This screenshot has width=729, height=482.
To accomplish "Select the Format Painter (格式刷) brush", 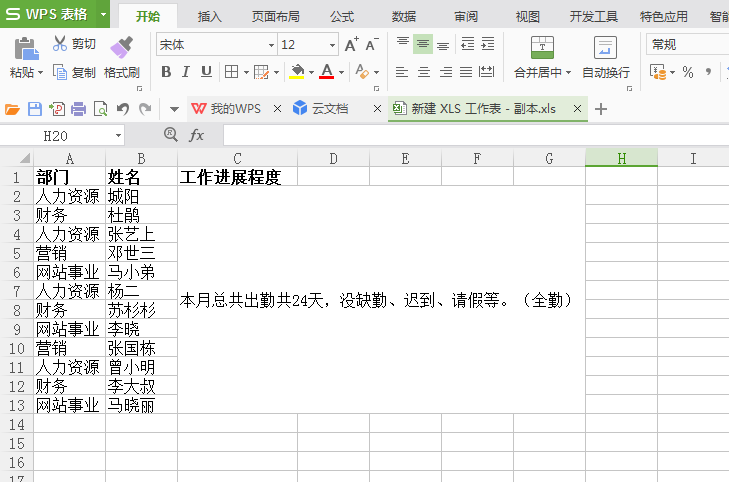I will pyautogui.click(x=122, y=47).
